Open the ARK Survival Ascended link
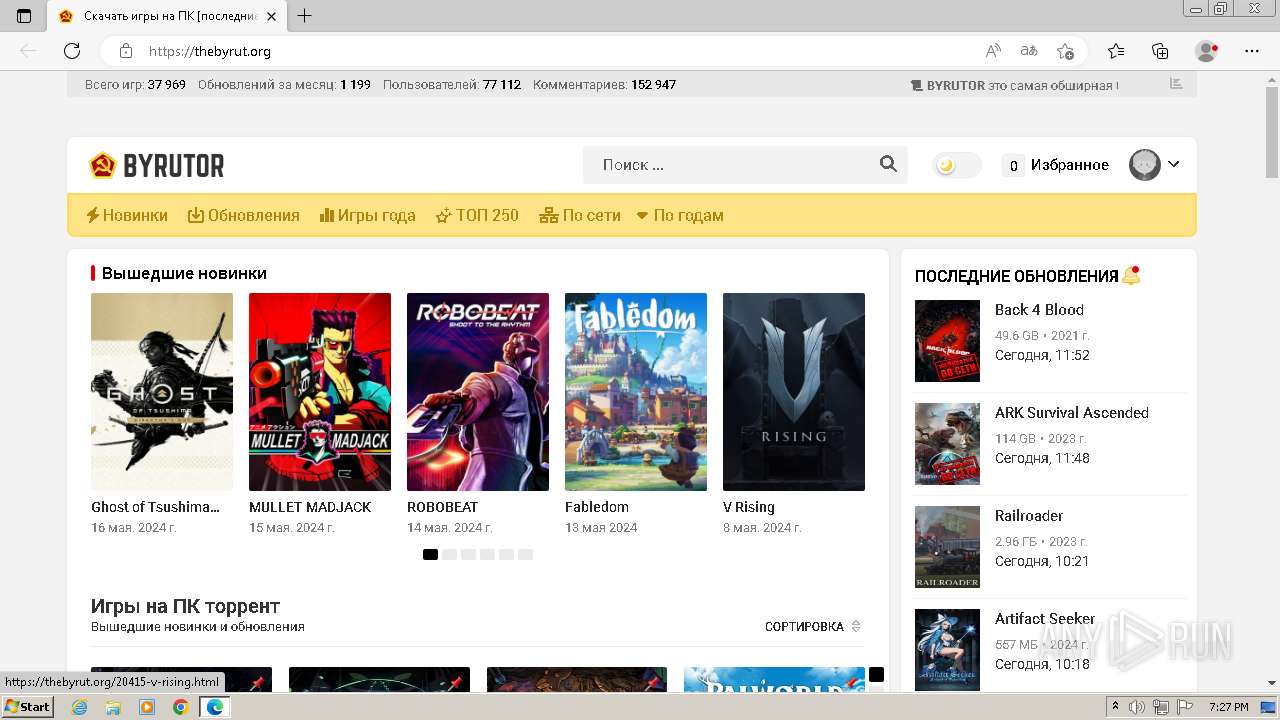Screen dimensions: 1280x720 [1072, 413]
